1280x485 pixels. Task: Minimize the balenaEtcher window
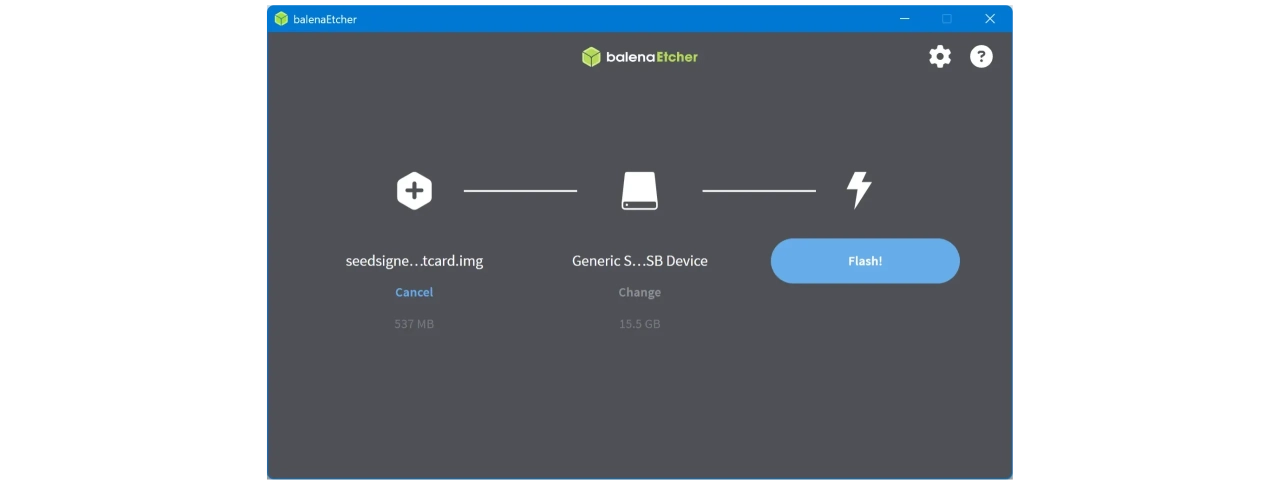pos(904,19)
